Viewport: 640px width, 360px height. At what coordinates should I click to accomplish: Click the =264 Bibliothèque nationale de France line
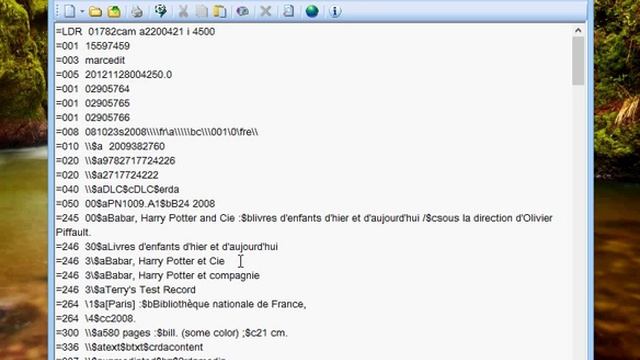pyautogui.click(x=181, y=304)
